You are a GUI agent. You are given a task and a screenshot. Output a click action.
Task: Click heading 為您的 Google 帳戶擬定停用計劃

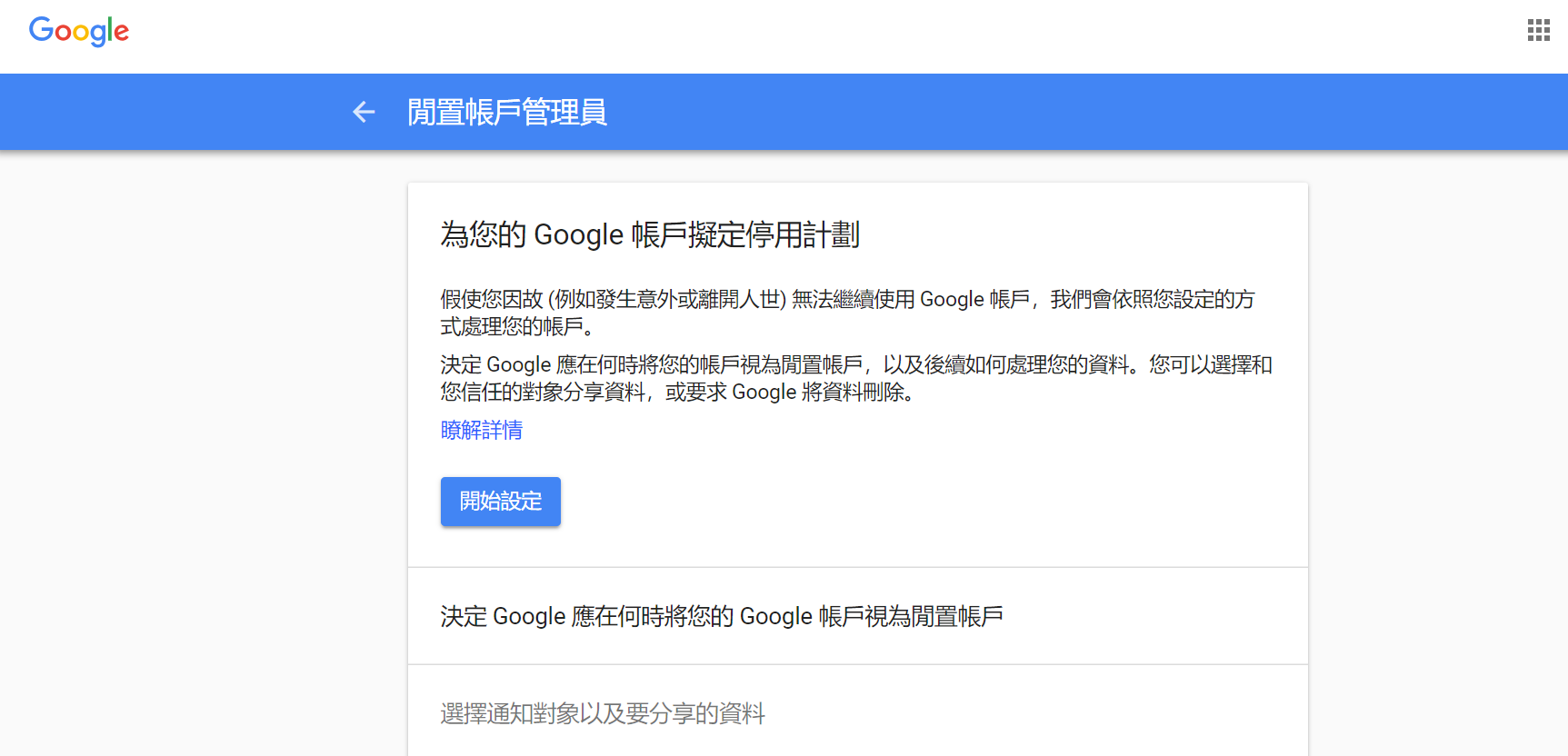tap(650, 234)
